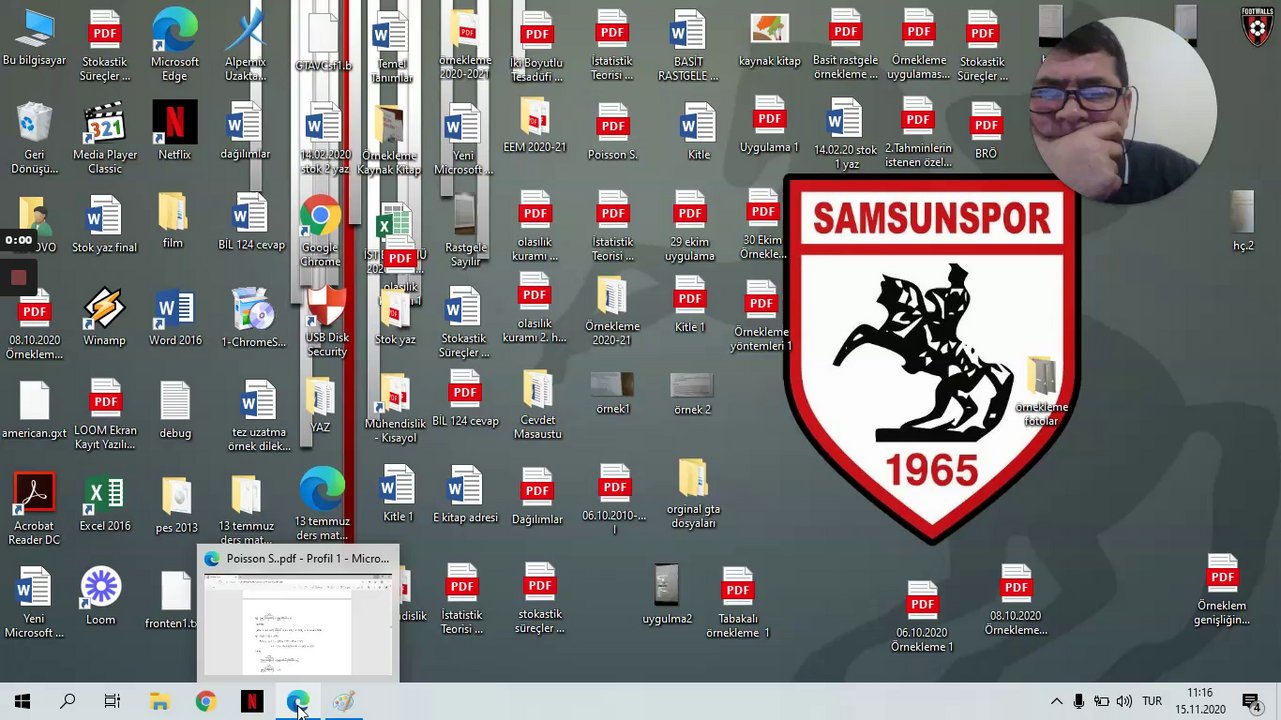Open the volume control in system tray
Image resolution: width=1281 pixels, height=720 pixels.
coord(1124,702)
